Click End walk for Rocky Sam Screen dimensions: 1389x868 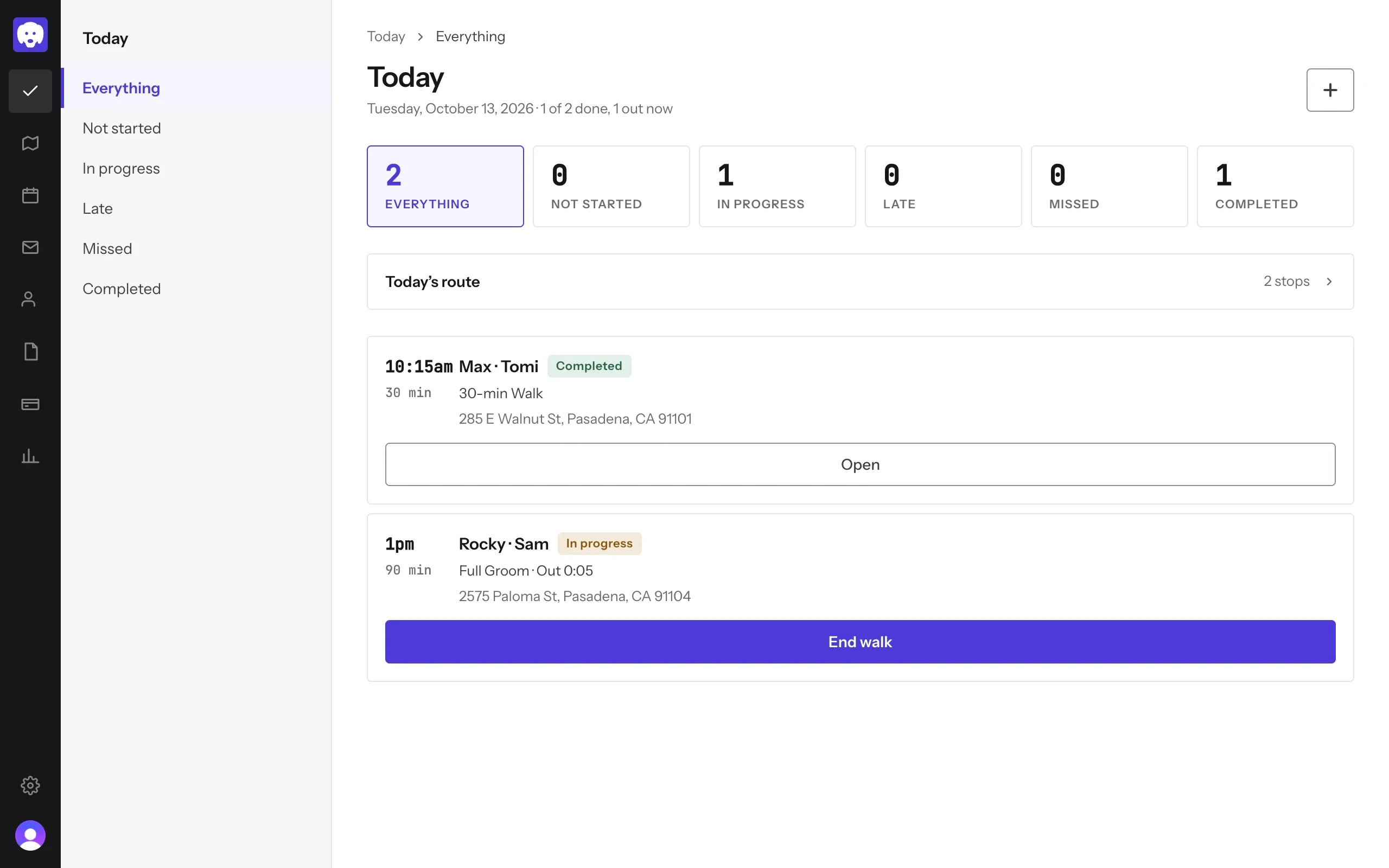coord(860,642)
